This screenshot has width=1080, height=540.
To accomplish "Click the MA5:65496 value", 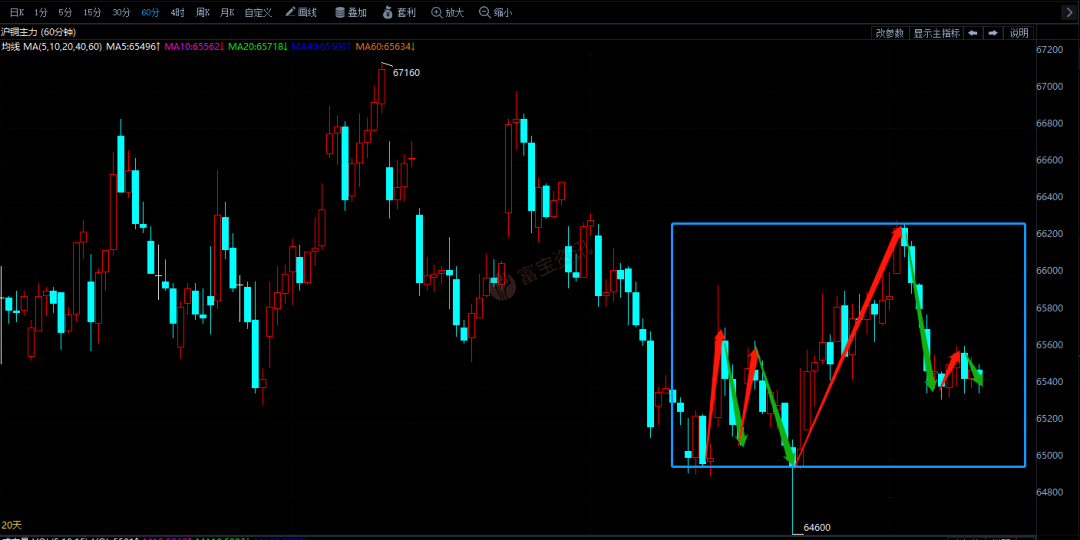I will pyautogui.click(x=133, y=46).
